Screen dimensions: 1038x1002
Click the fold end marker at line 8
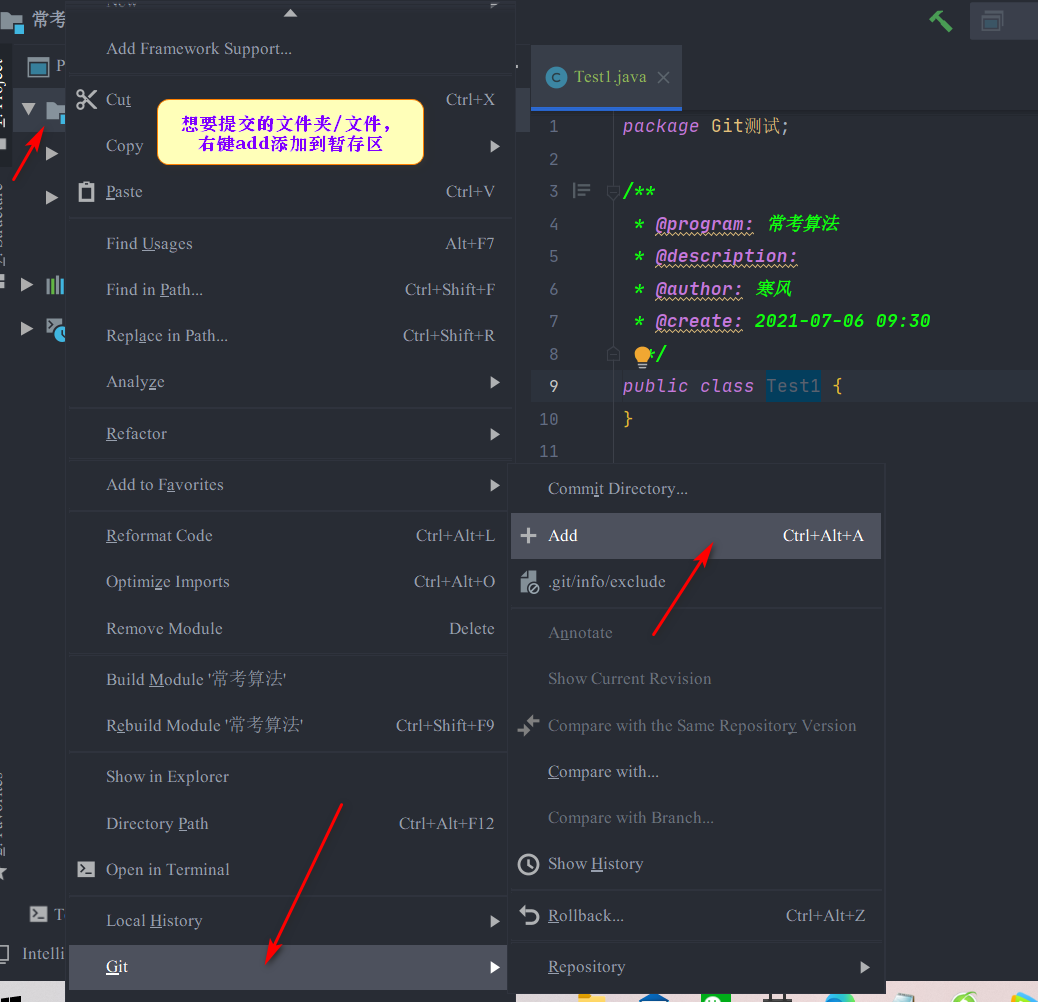click(613, 354)
